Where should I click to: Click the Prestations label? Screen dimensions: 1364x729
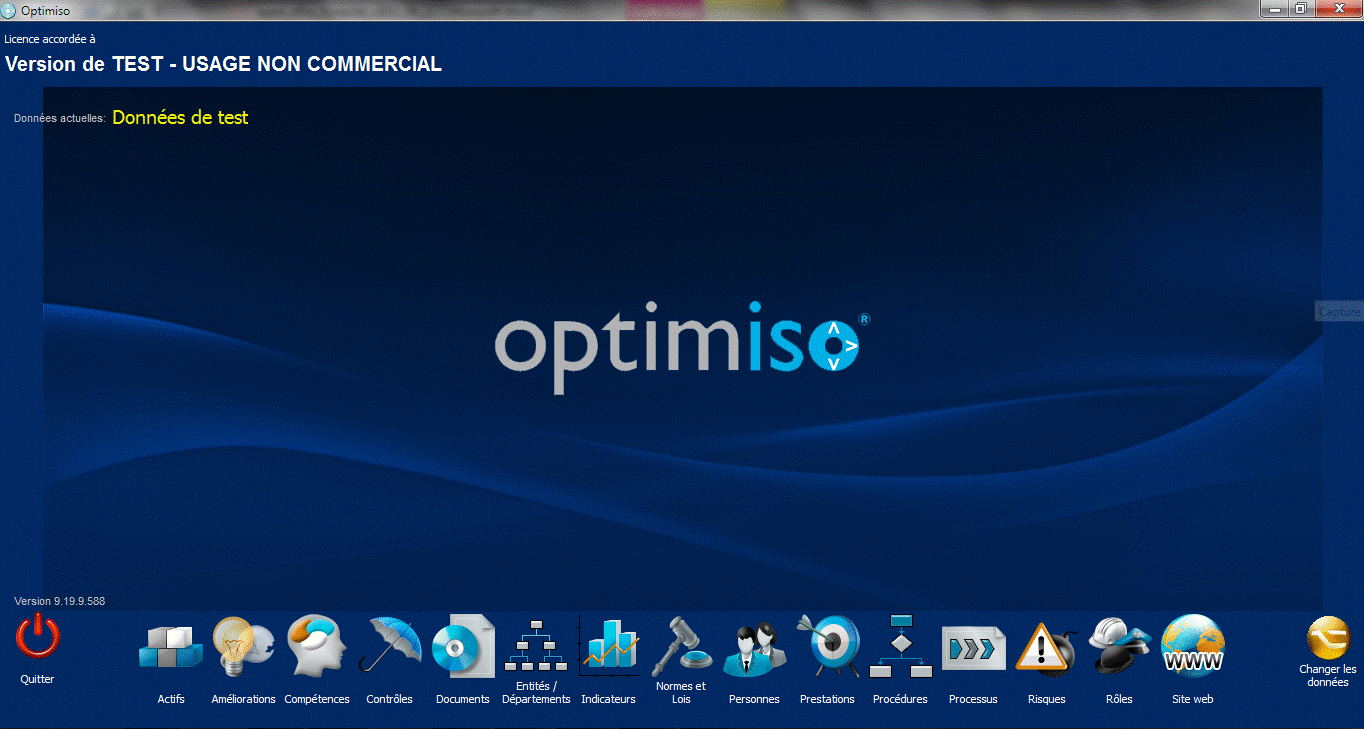(x=827, y=699)
